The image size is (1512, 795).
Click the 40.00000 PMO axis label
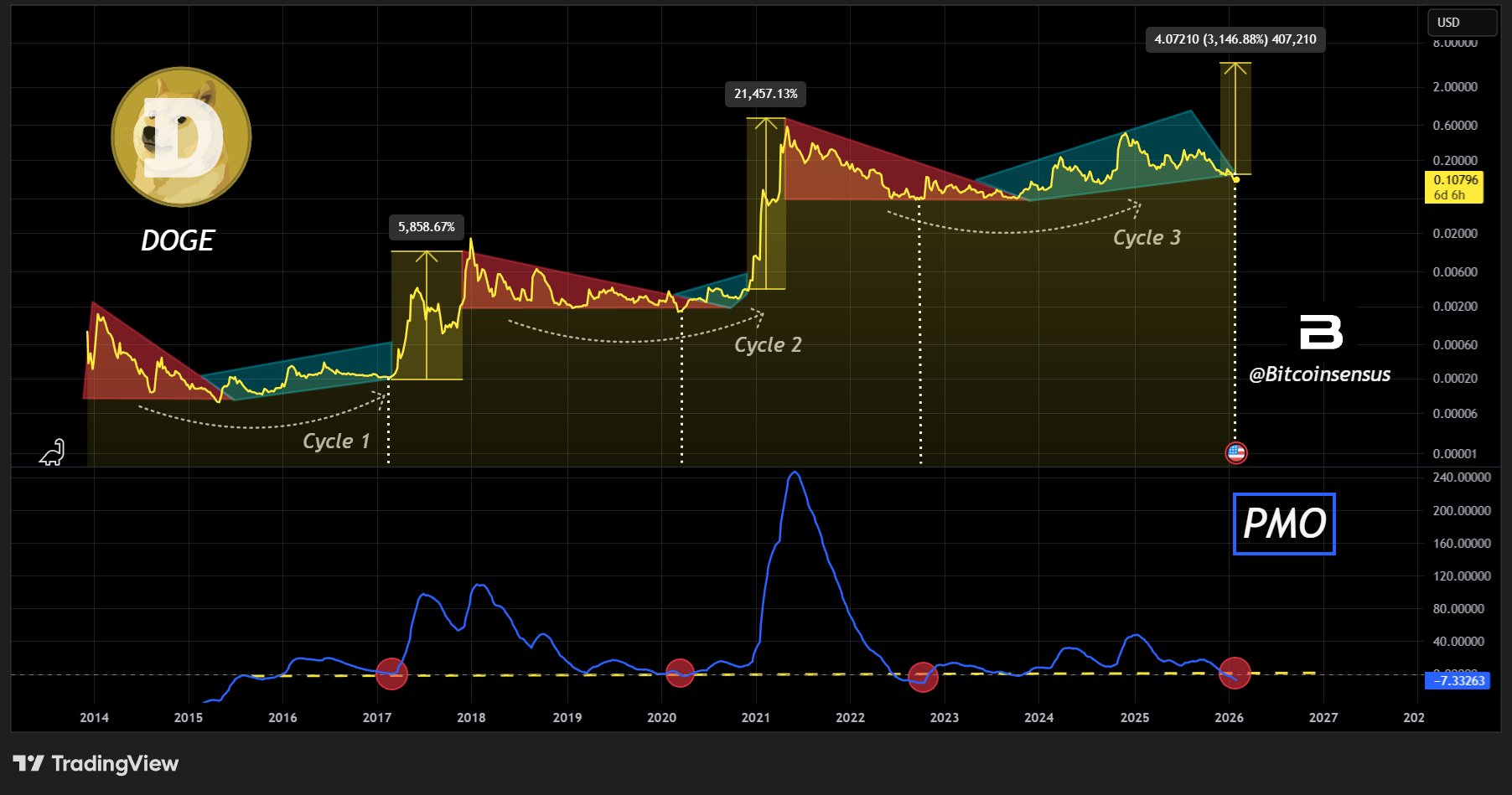pyautogui.click(x=1458, y=642)
